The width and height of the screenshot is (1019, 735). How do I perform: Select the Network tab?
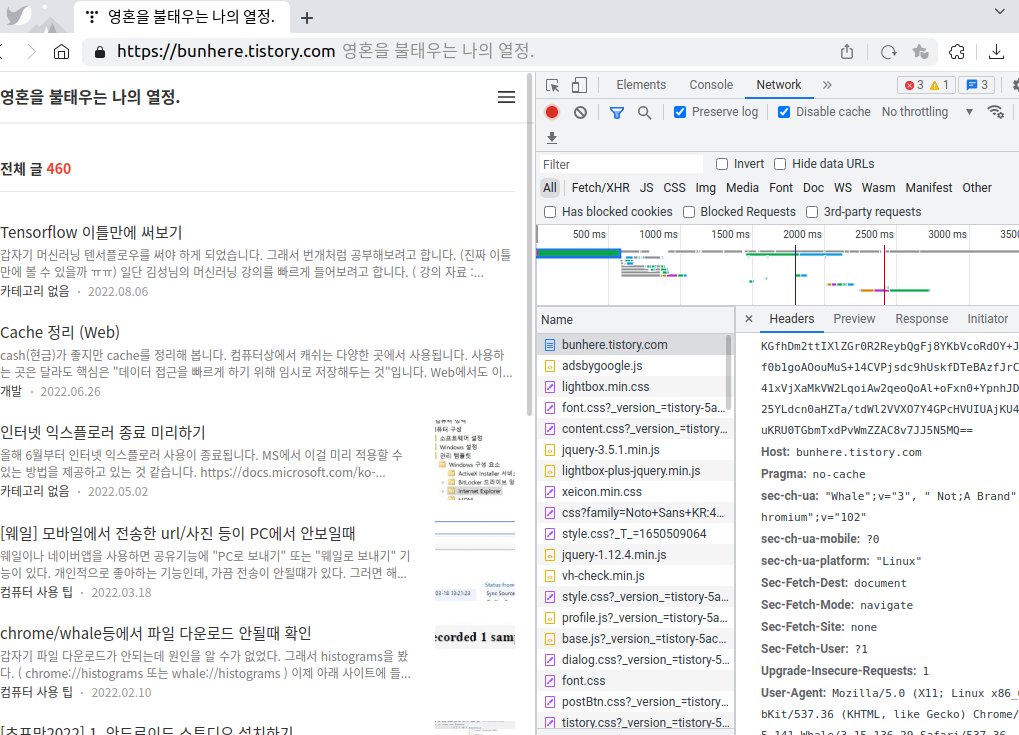[779, 85]
